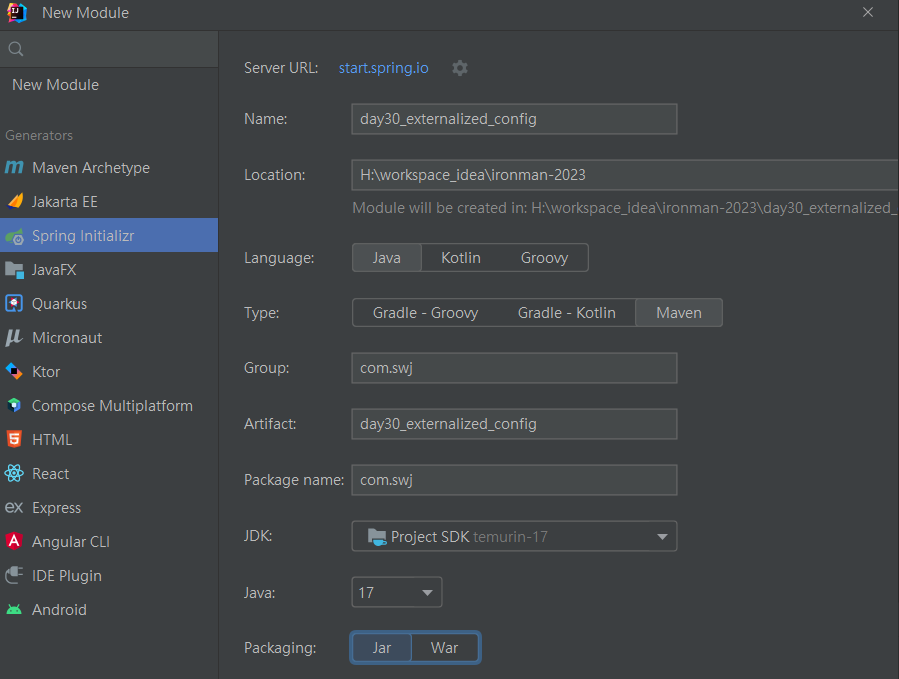Select Quarkus generator

pyautogui.click(x=109, y=303)
